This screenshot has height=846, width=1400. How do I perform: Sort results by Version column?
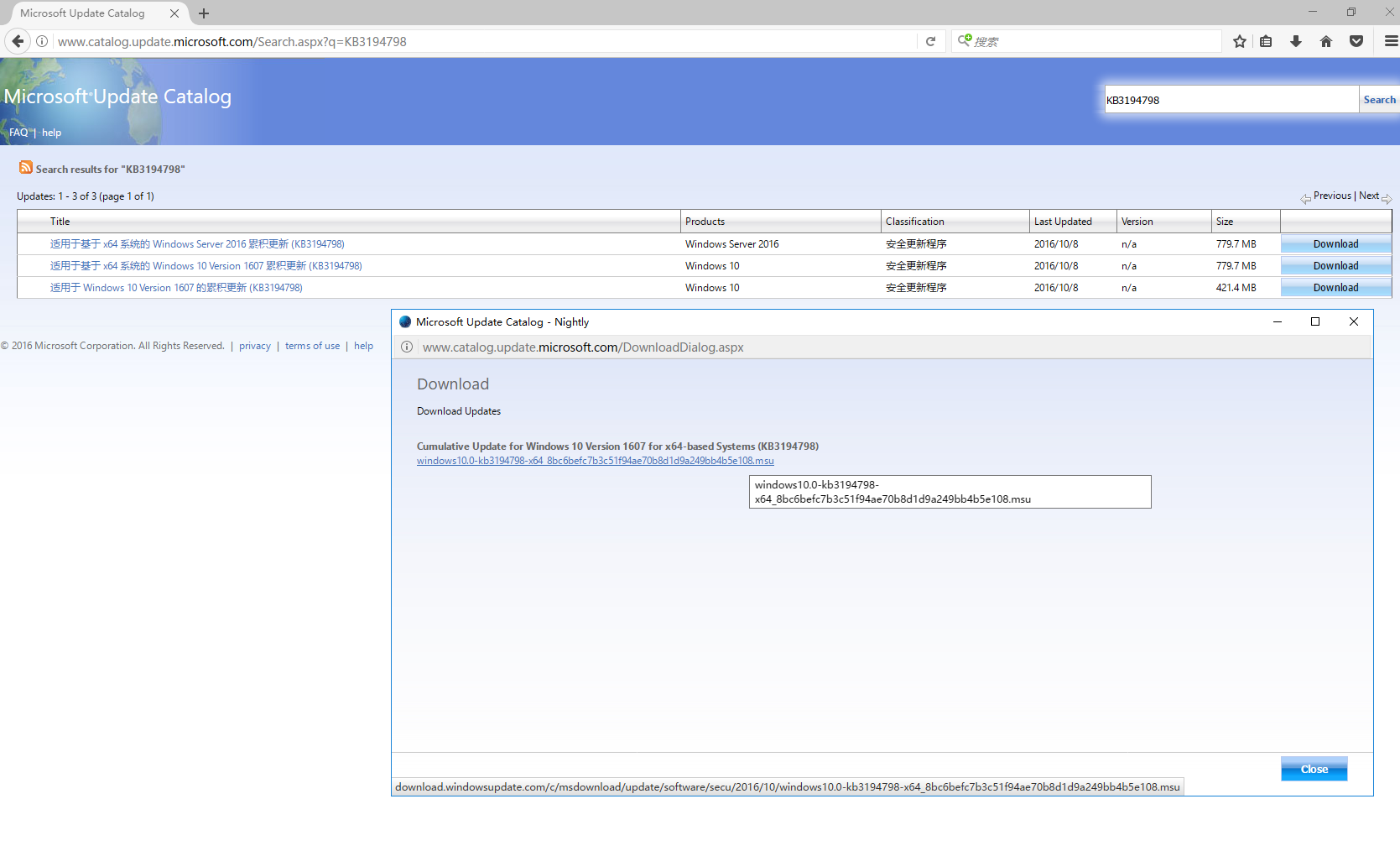coord(1137,222)
